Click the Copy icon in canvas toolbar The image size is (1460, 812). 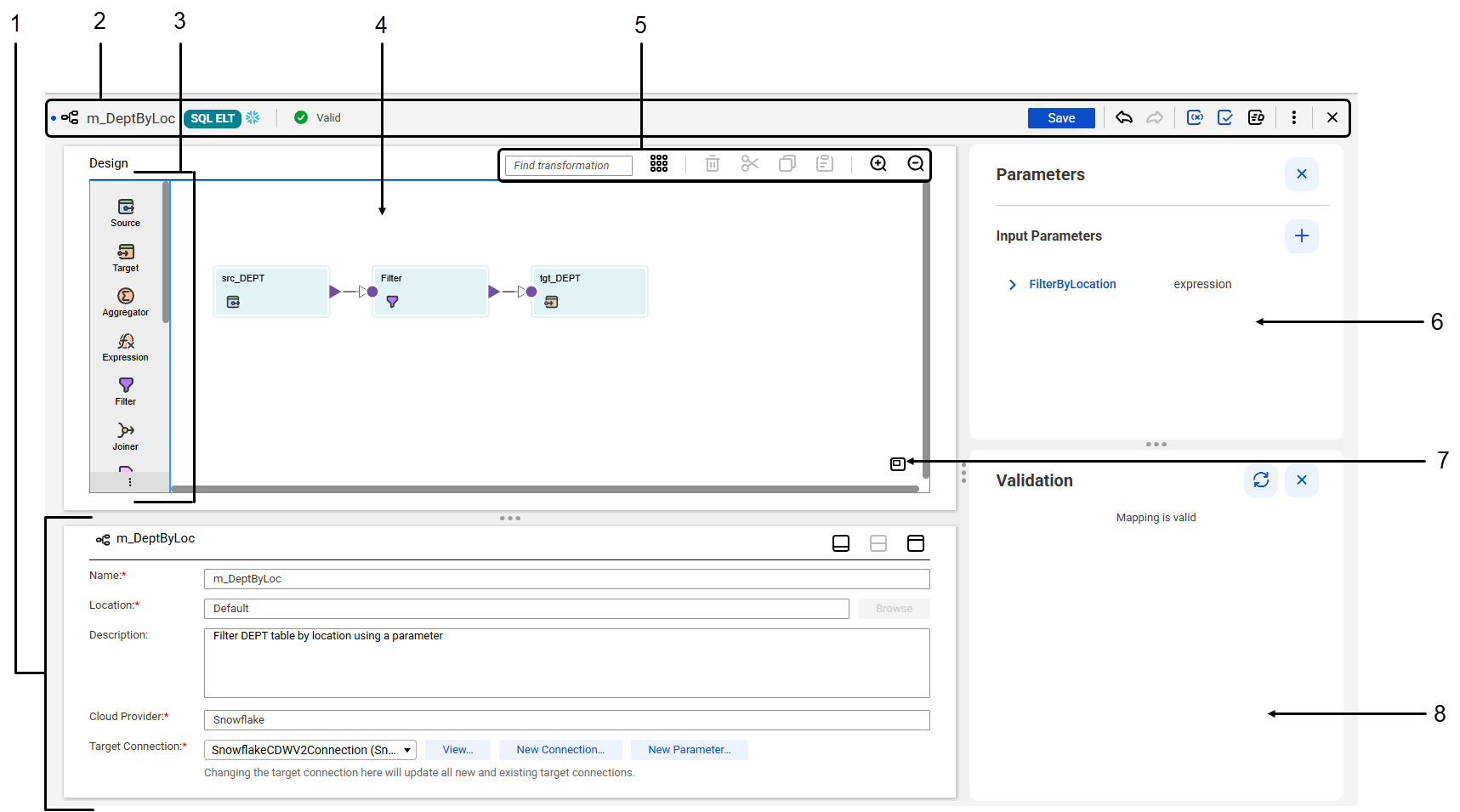(x=787, y=163)
